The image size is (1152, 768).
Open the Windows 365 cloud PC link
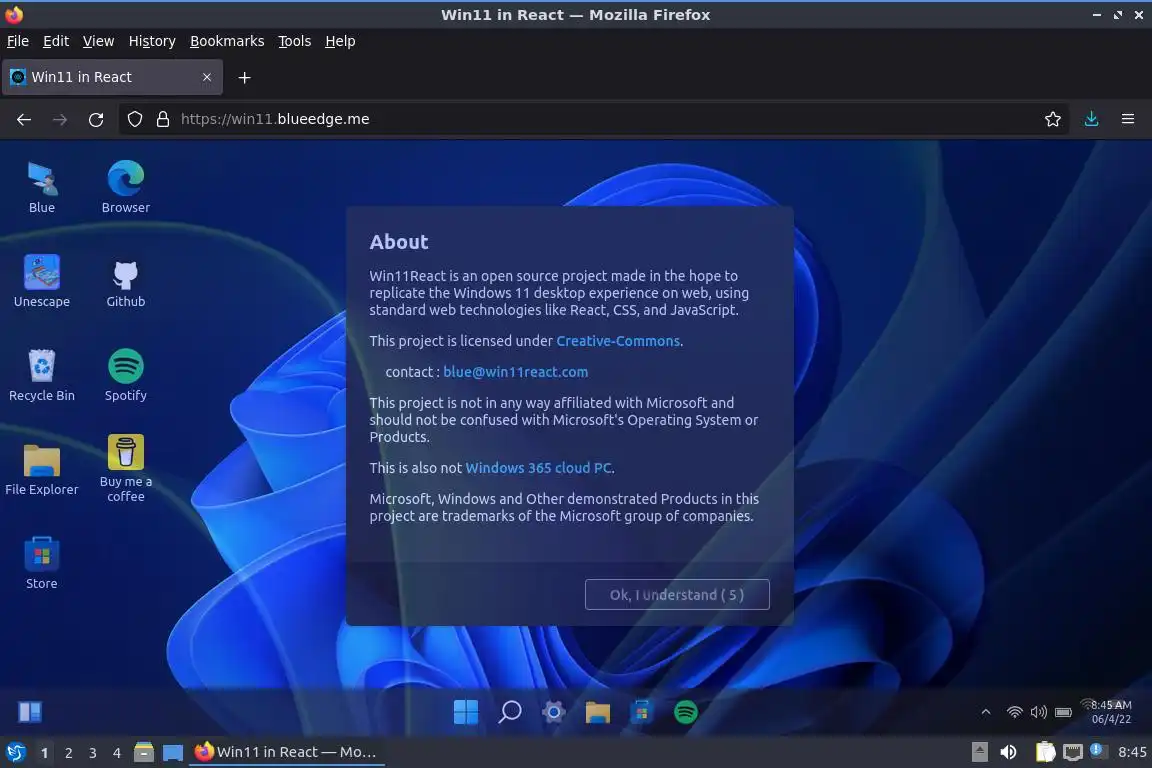pyautogui.click(x=539, y=467)
